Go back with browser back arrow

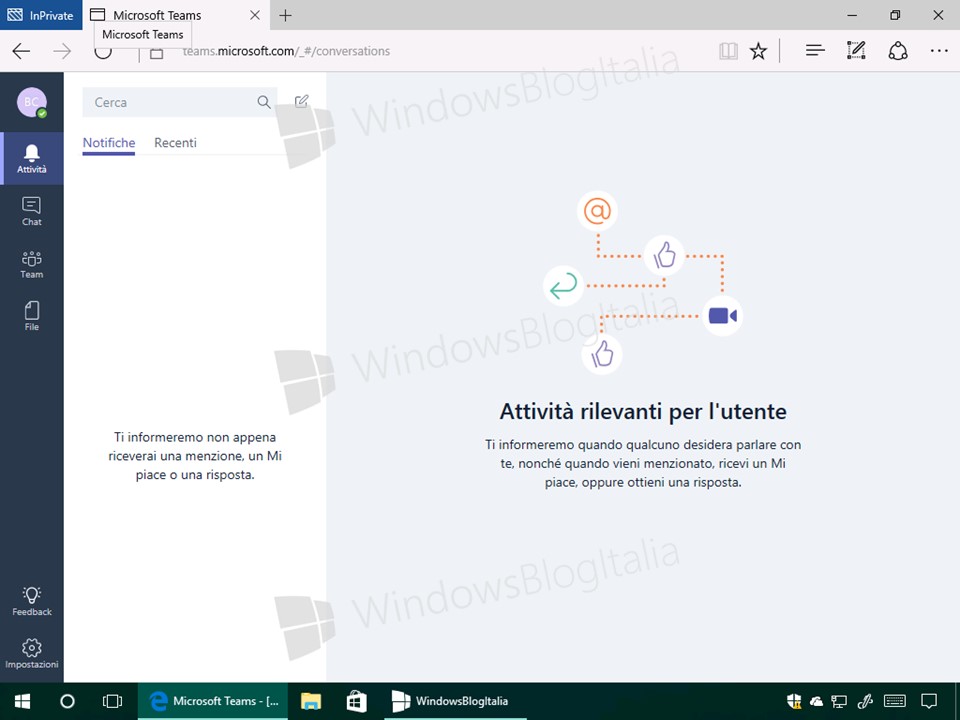click(x=21, y=51)
